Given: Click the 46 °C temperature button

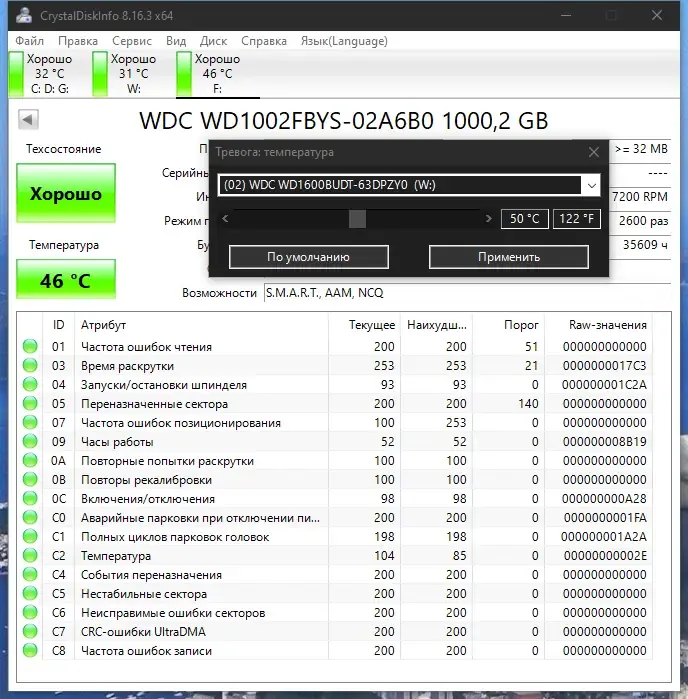Looking at the screenshot, I should click(x=66, y=279).
